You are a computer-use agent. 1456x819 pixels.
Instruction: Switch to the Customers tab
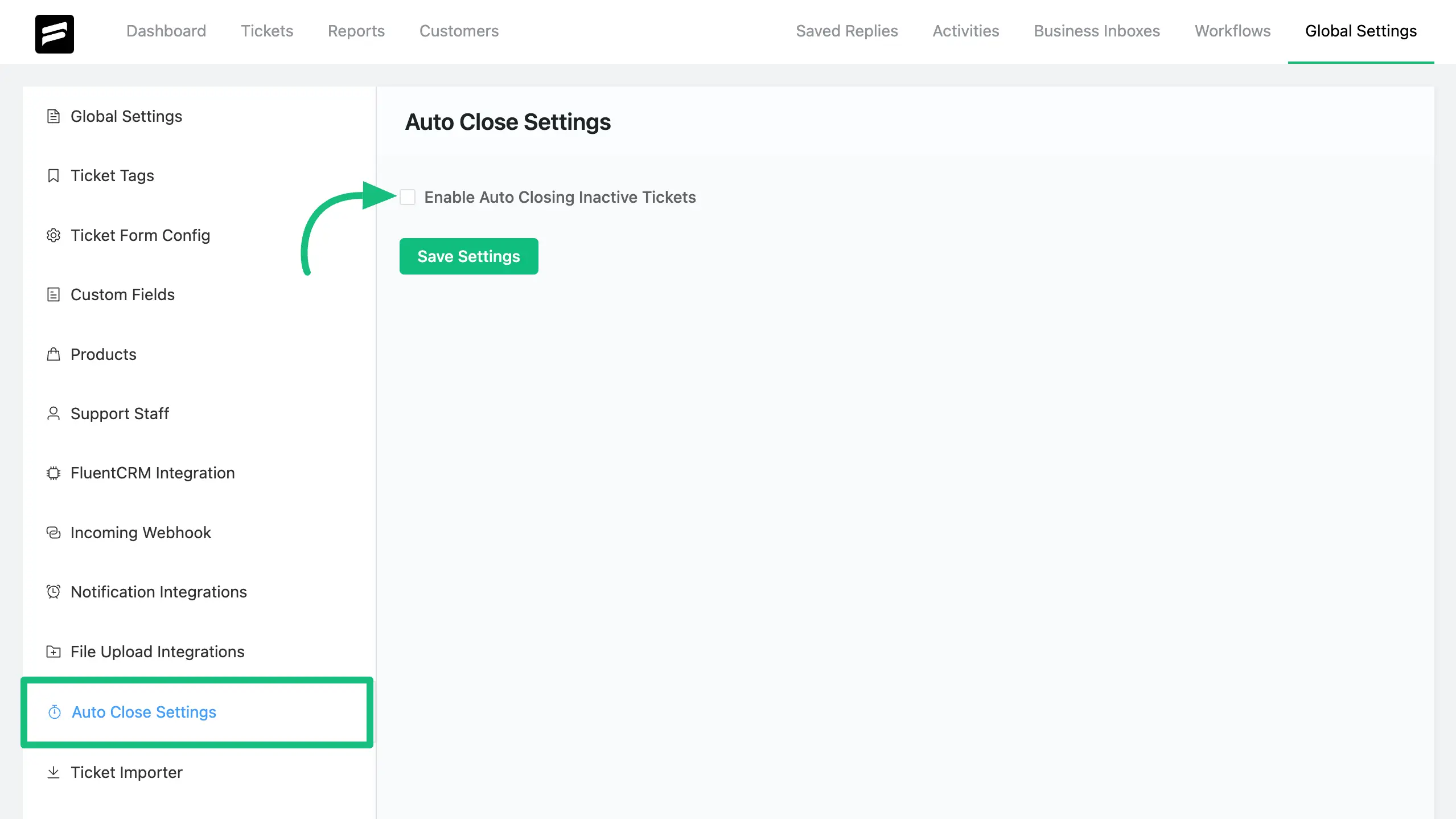[459, 31]
